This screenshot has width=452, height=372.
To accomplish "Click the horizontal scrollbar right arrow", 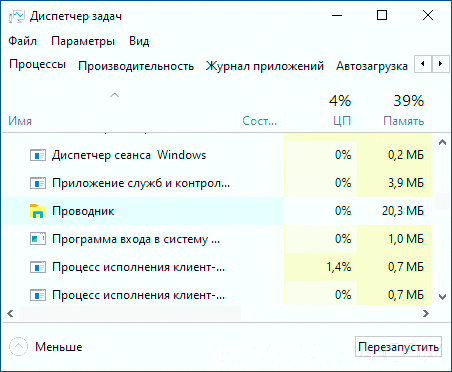I will (426, 313).
